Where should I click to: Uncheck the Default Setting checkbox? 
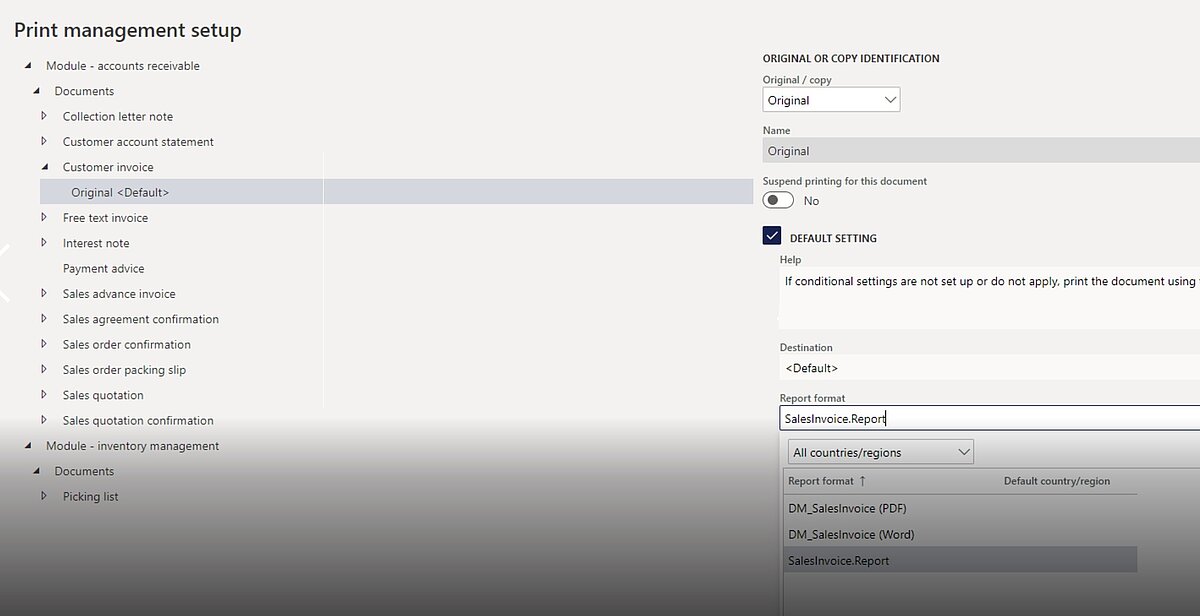point(772,237)
